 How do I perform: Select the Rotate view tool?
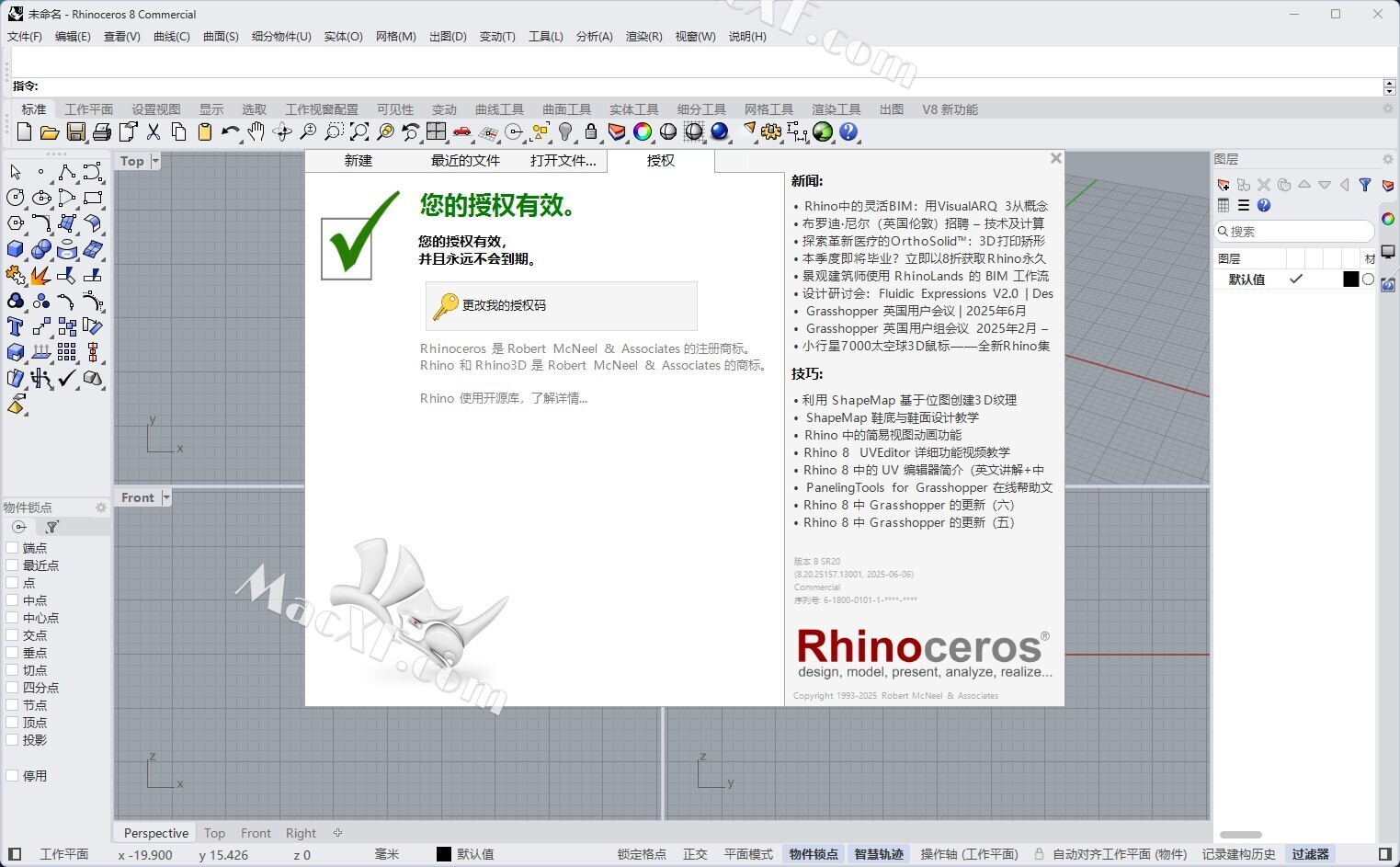(282, 132)
